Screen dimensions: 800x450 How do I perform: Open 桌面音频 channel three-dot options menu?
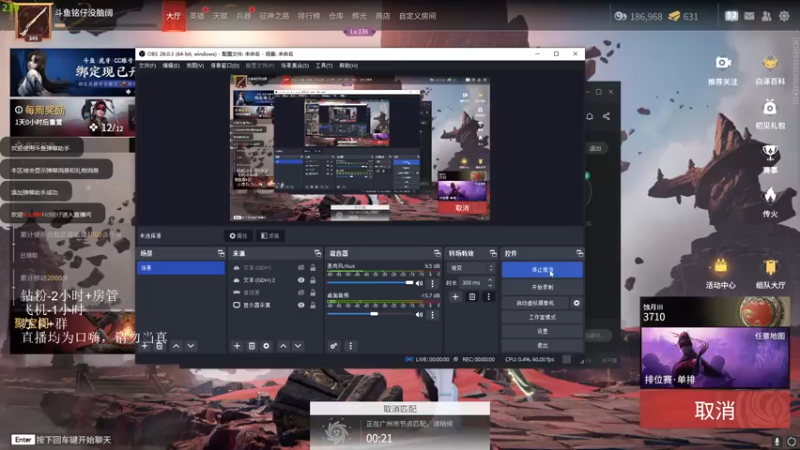[x=433, y=315]
